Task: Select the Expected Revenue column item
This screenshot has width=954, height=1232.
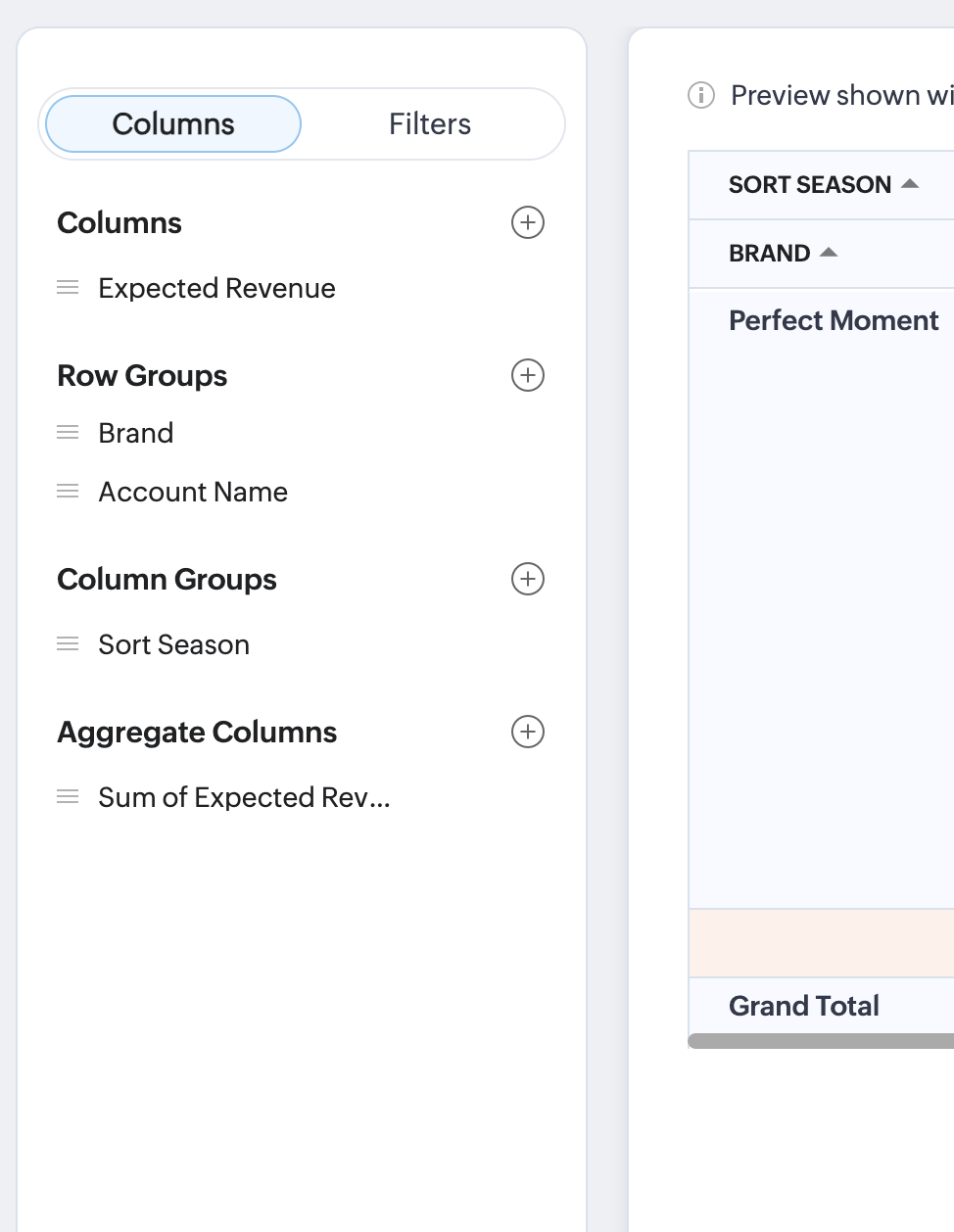Action: [216, 288]
